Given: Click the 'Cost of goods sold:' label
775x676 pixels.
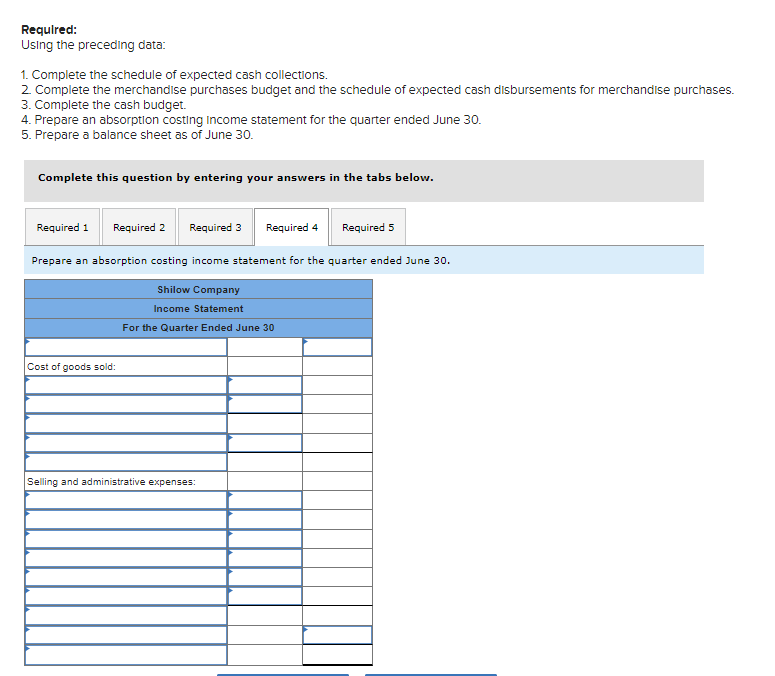Looking at the screenshot, I should tap(71, 367).
